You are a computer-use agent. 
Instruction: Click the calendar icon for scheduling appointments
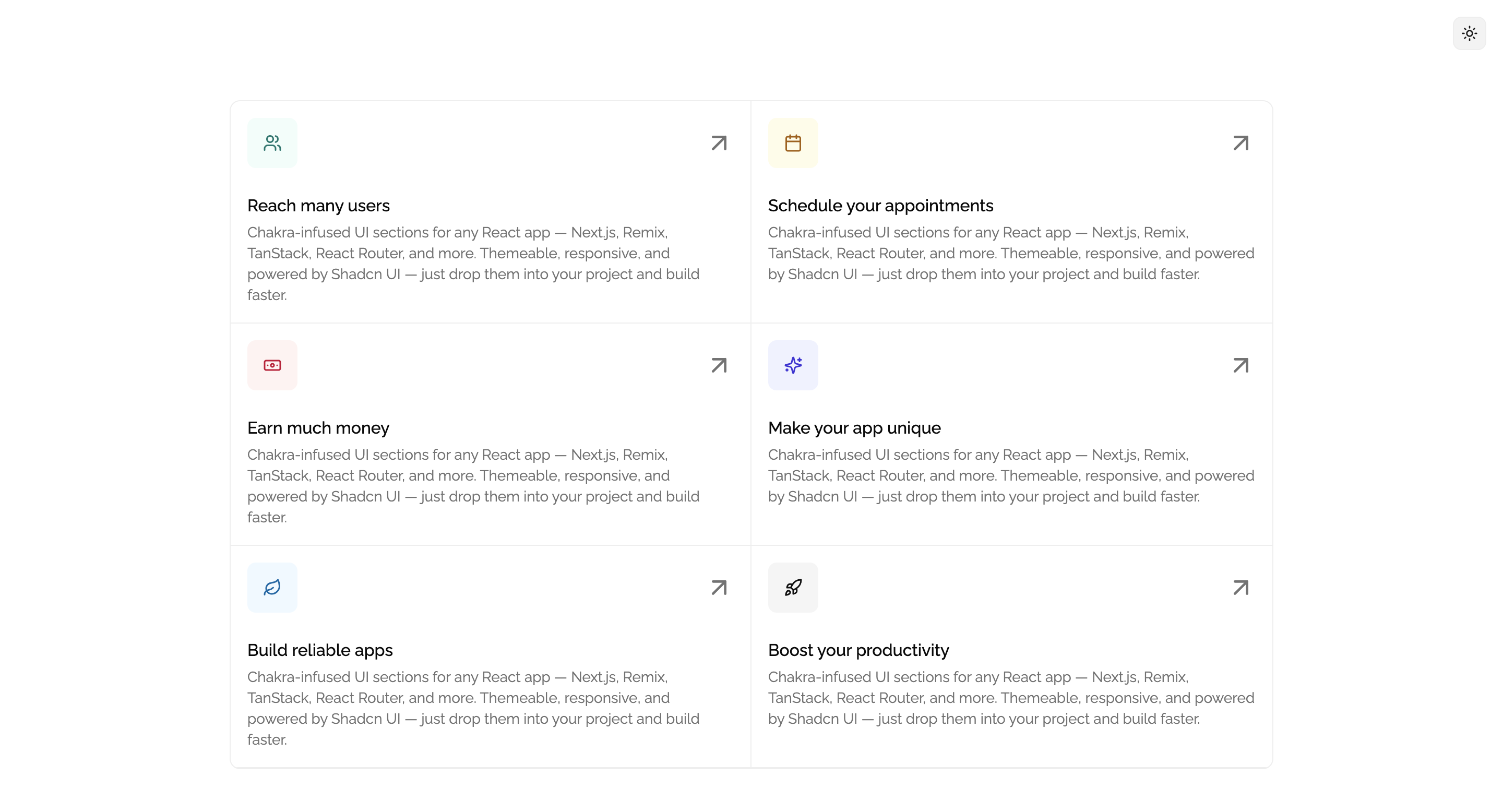[793, 143]
